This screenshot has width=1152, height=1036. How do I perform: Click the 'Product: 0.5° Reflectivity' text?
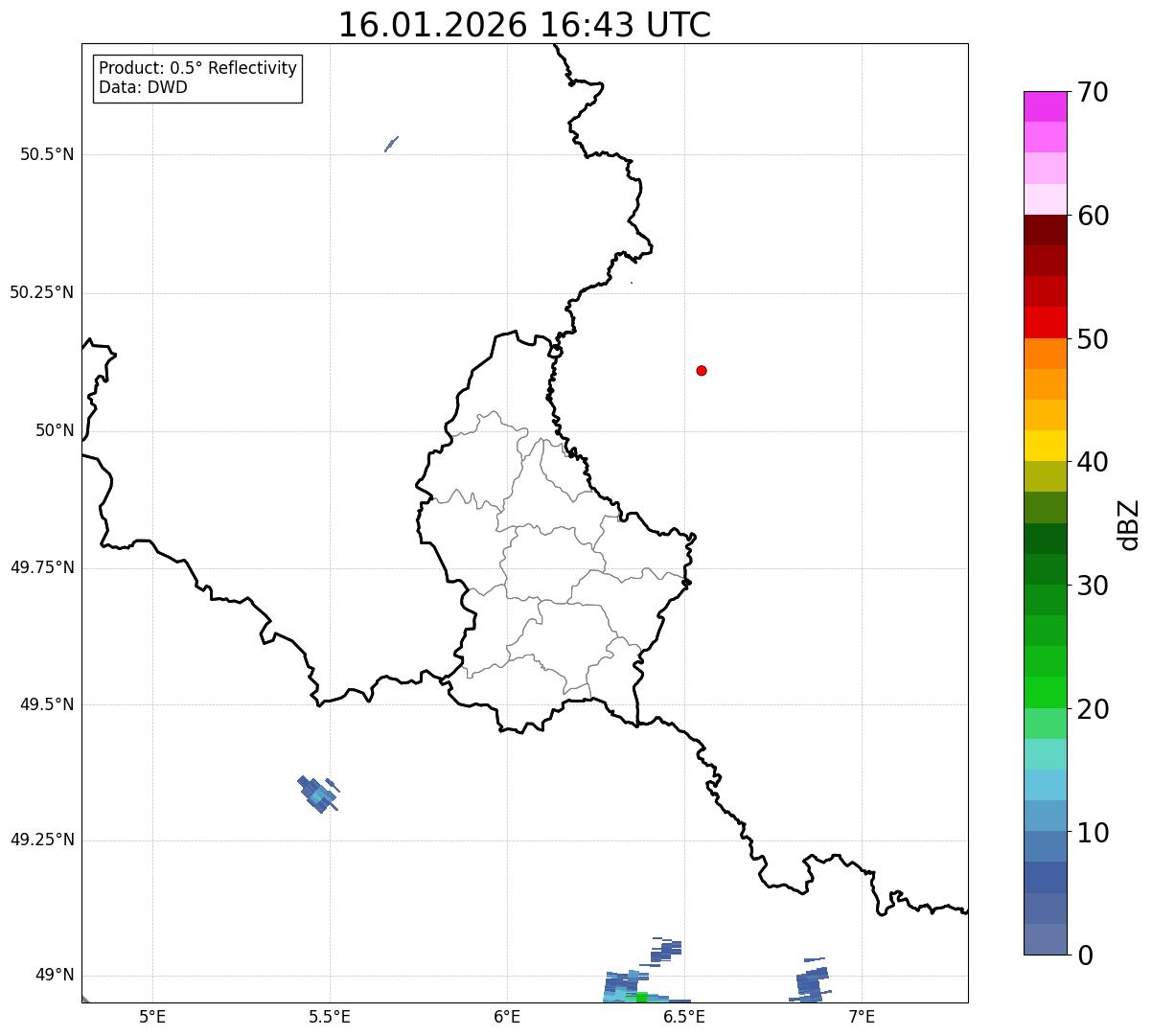click(197, 68)
